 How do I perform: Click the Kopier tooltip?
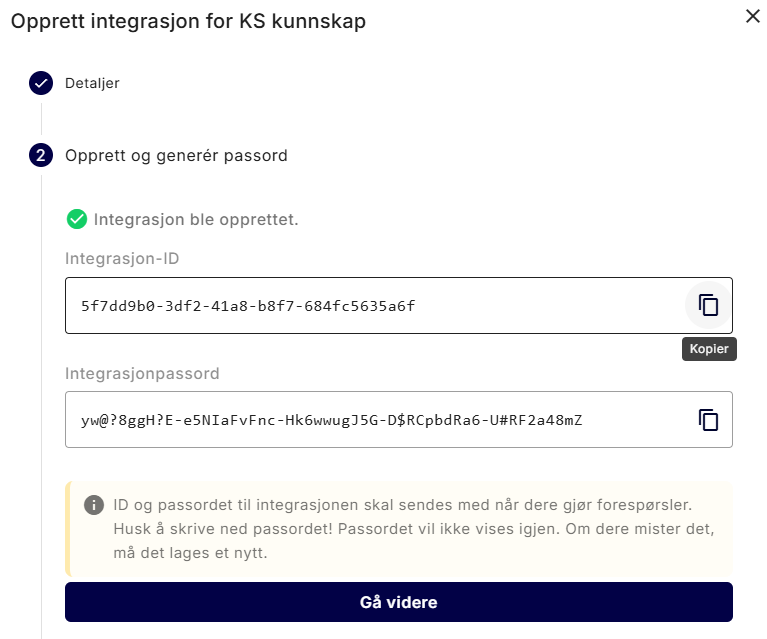click(710, 349)
